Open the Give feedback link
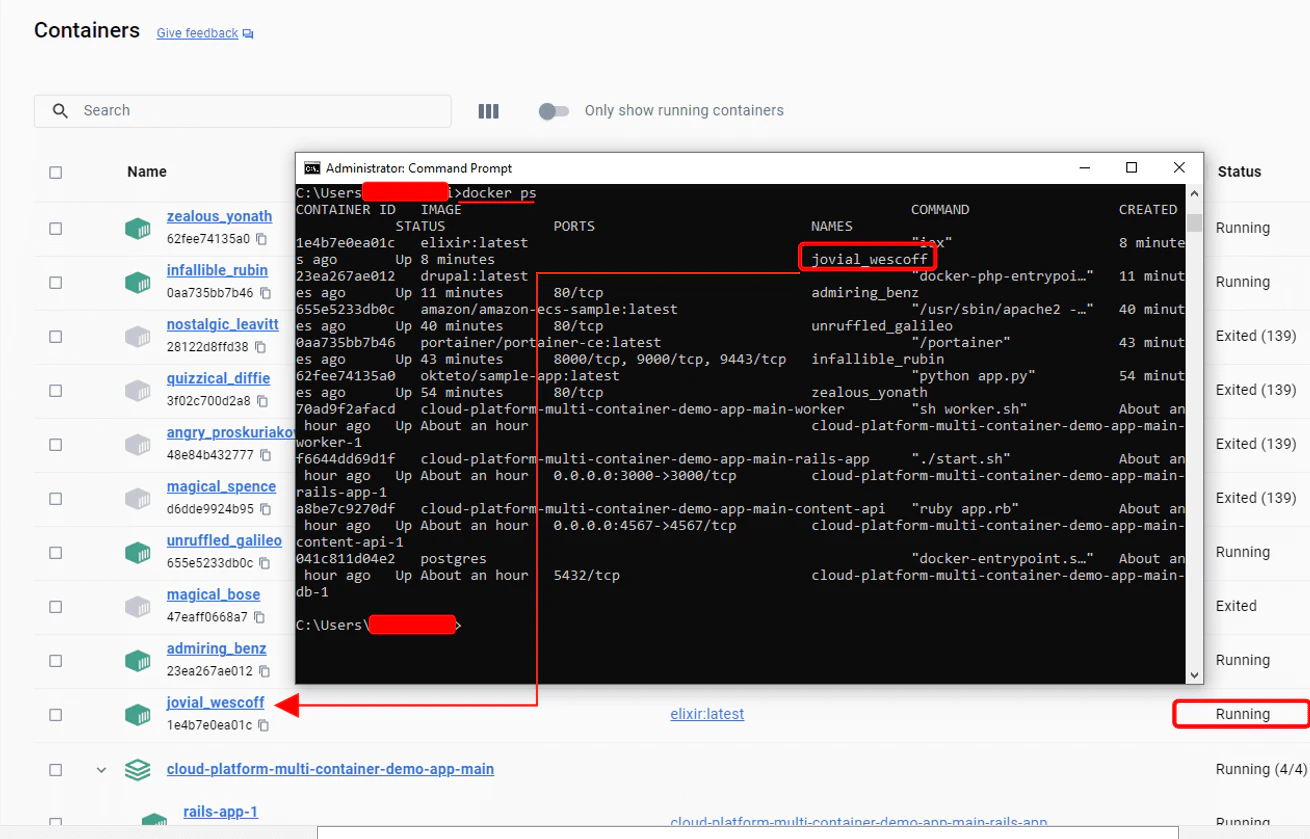 (x=198, y=33)
